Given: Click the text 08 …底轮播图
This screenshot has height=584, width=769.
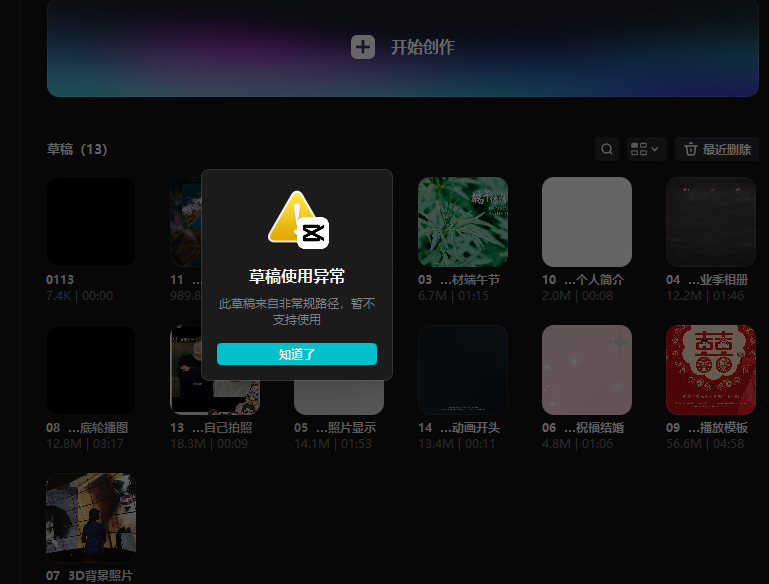Looking at the screenshot, I should pos(87,428).
